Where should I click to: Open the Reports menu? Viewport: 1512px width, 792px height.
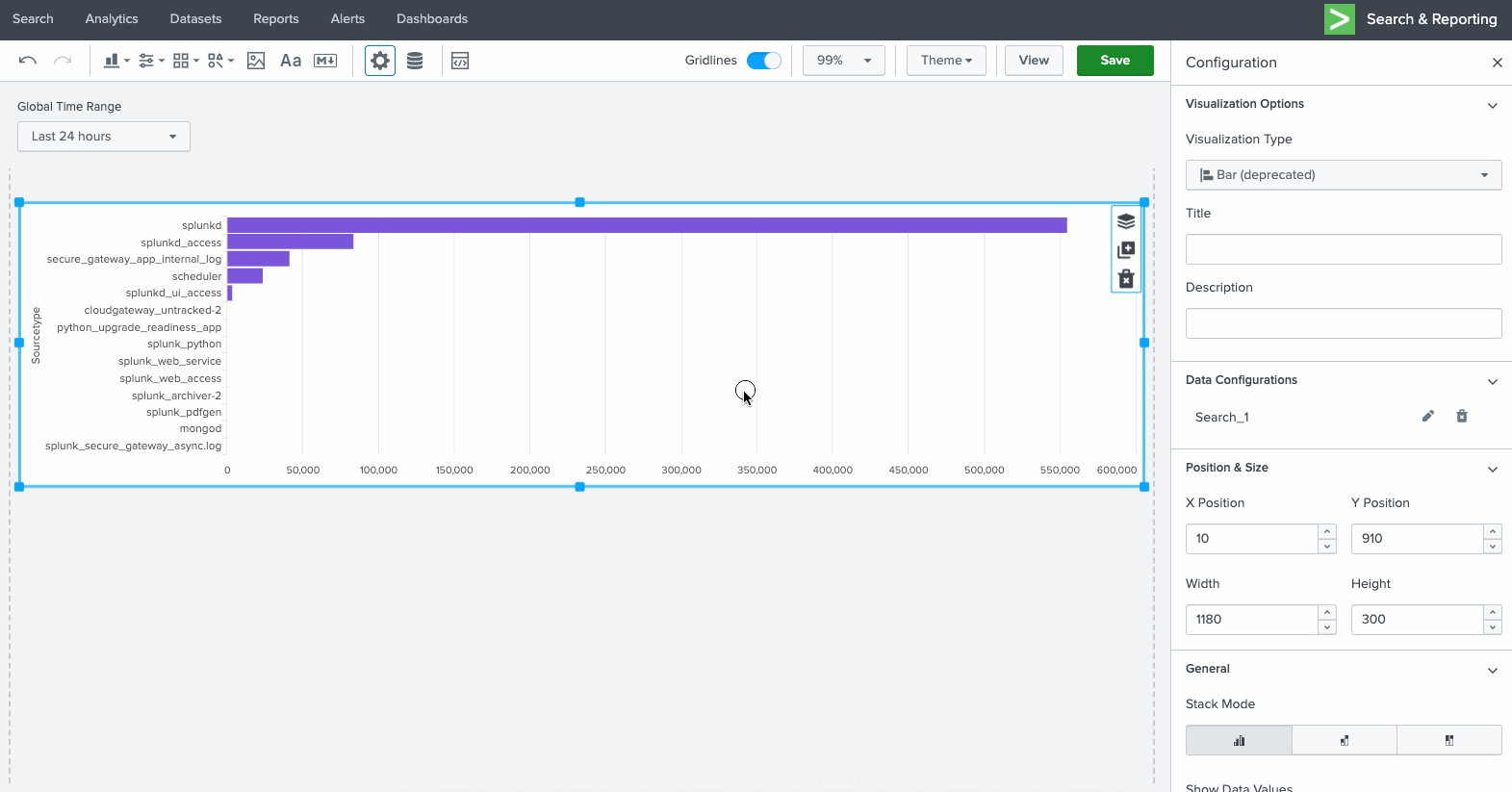coord(276,19)
